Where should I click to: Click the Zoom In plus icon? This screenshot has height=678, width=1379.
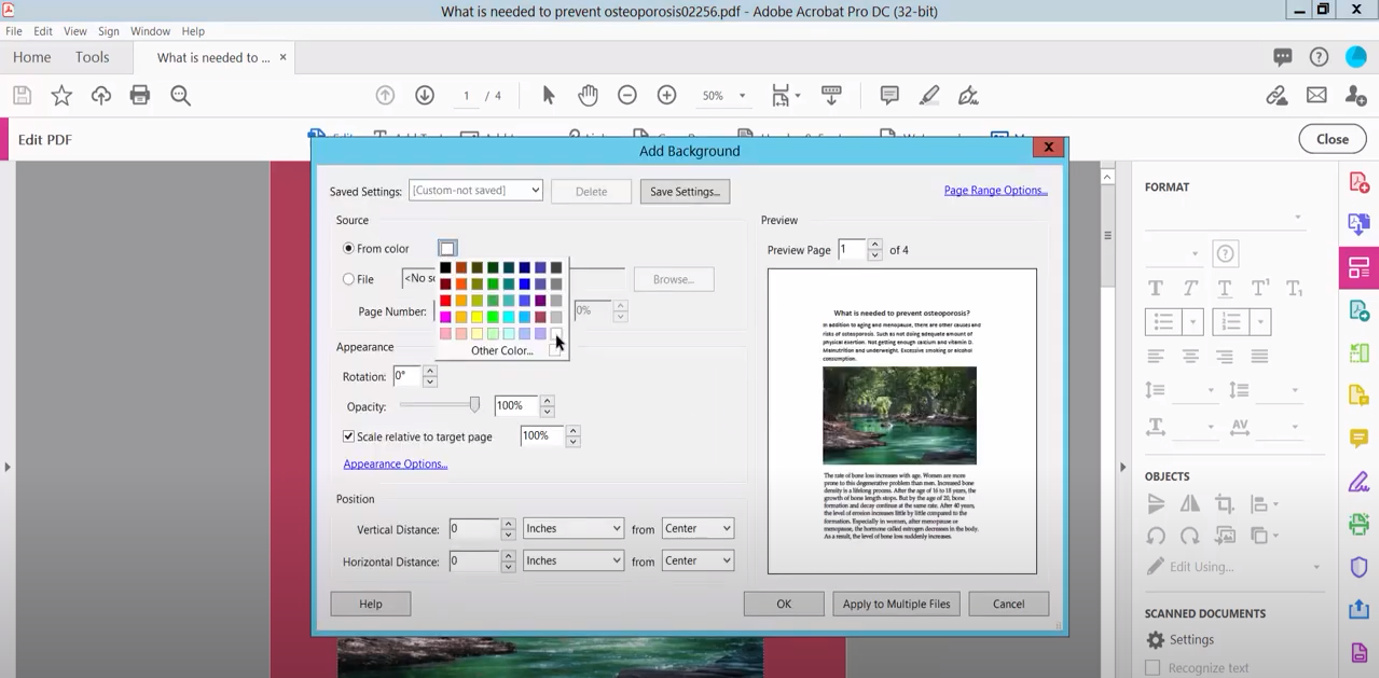click(x=667, y=95)
